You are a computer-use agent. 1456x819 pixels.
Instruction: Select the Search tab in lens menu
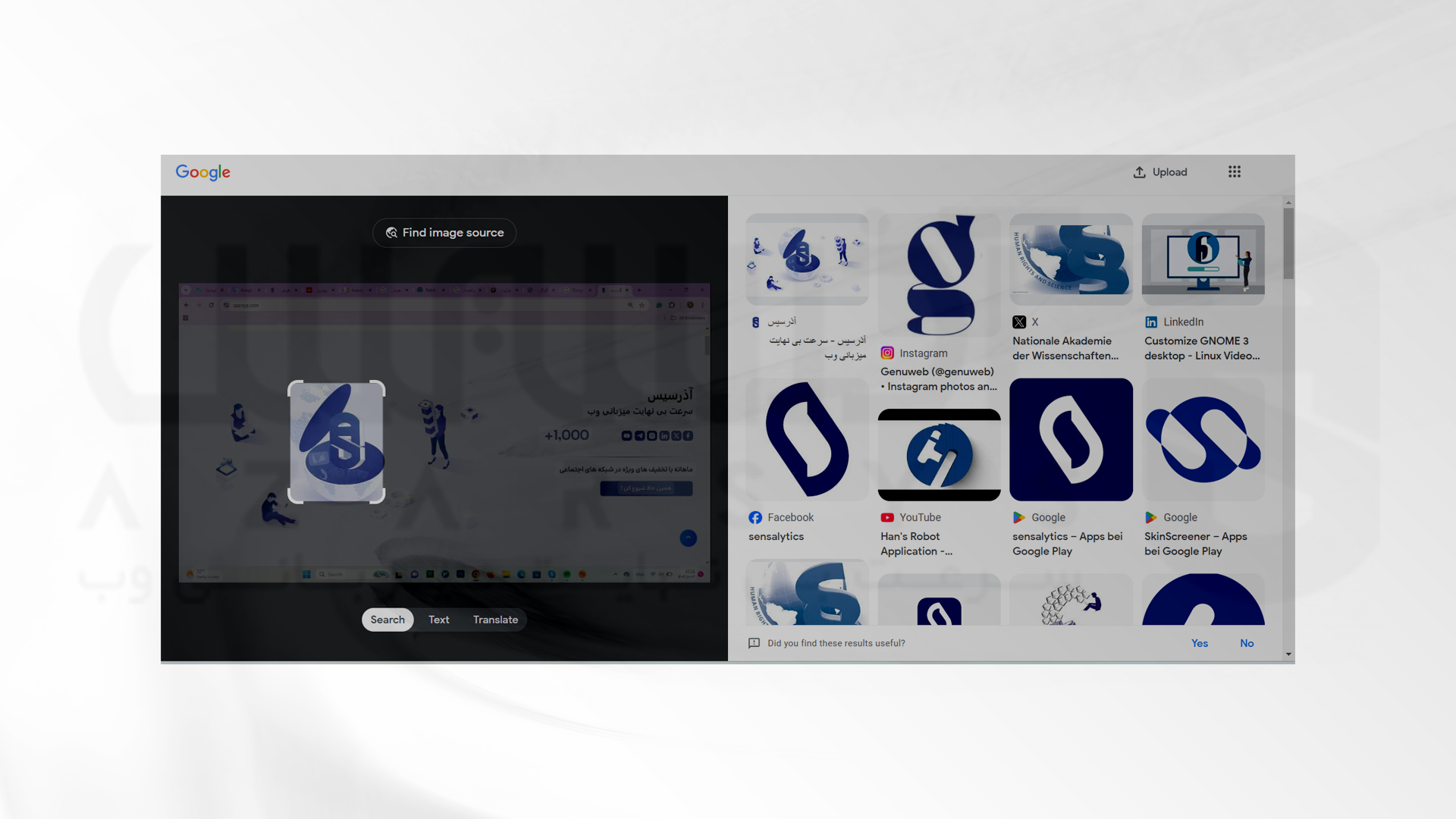(x=387, y=619)
